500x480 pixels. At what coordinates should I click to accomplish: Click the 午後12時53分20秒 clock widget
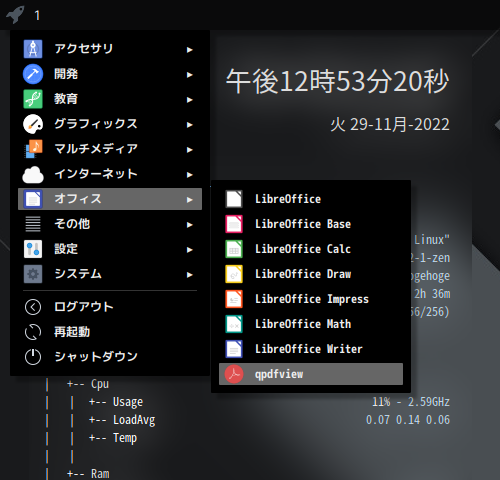tap(338, 81)
